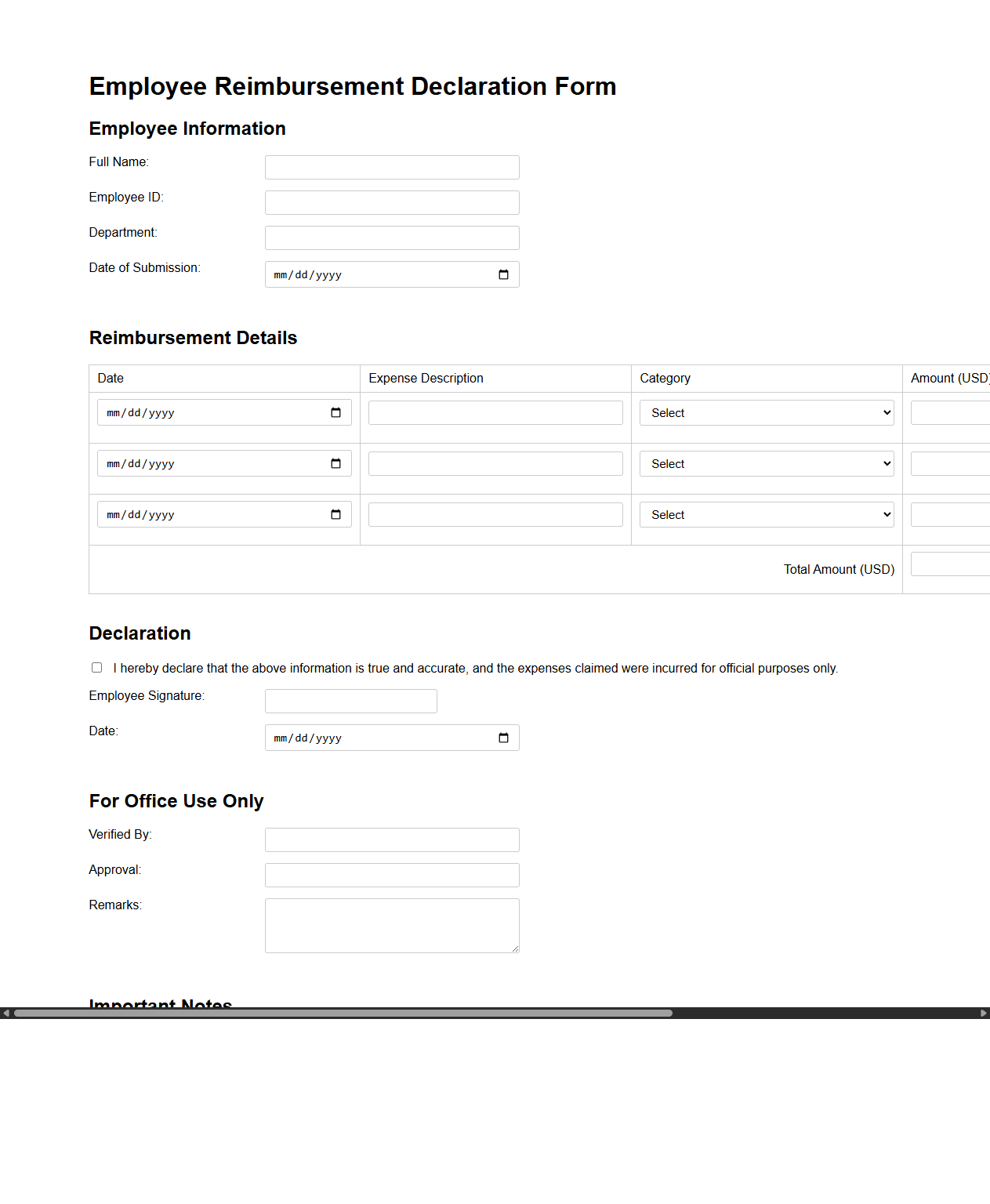Click the Full Name text field

pos(392,167)
